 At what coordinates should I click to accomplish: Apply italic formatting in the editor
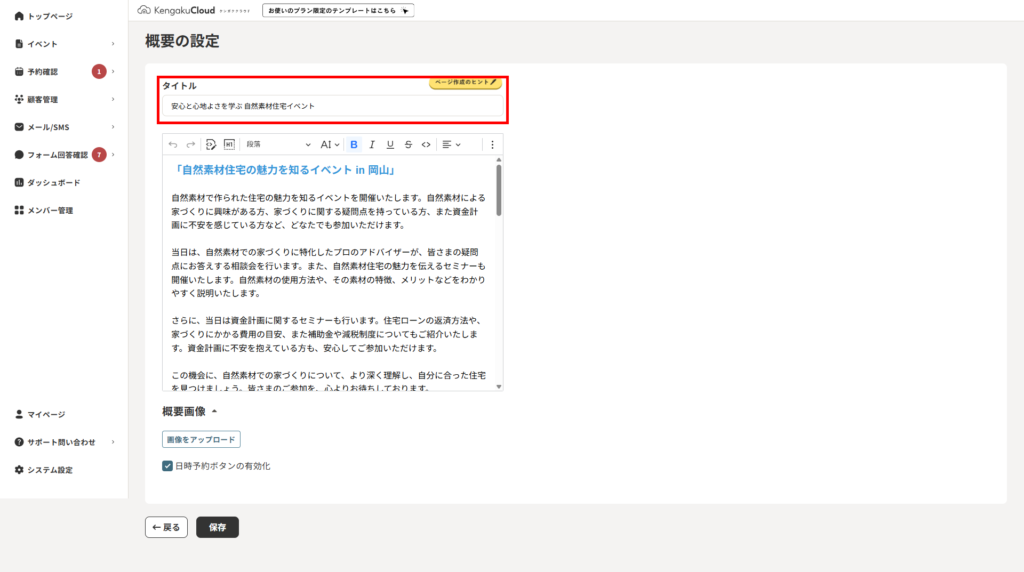(x=372, y=145)
